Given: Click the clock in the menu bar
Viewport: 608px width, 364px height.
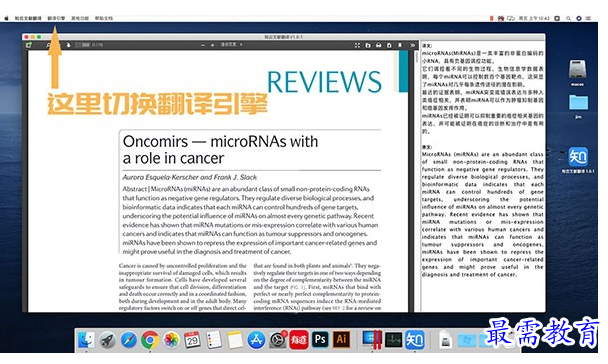Looking at the screenshot, I should click(x=534, y=18).
